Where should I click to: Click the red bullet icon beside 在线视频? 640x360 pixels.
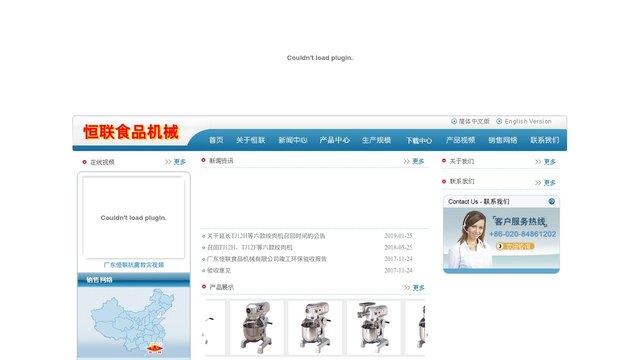coord(84,162)
